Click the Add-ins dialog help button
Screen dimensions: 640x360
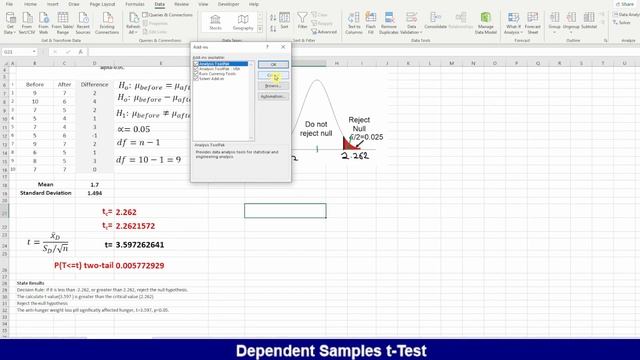point(267,47)
